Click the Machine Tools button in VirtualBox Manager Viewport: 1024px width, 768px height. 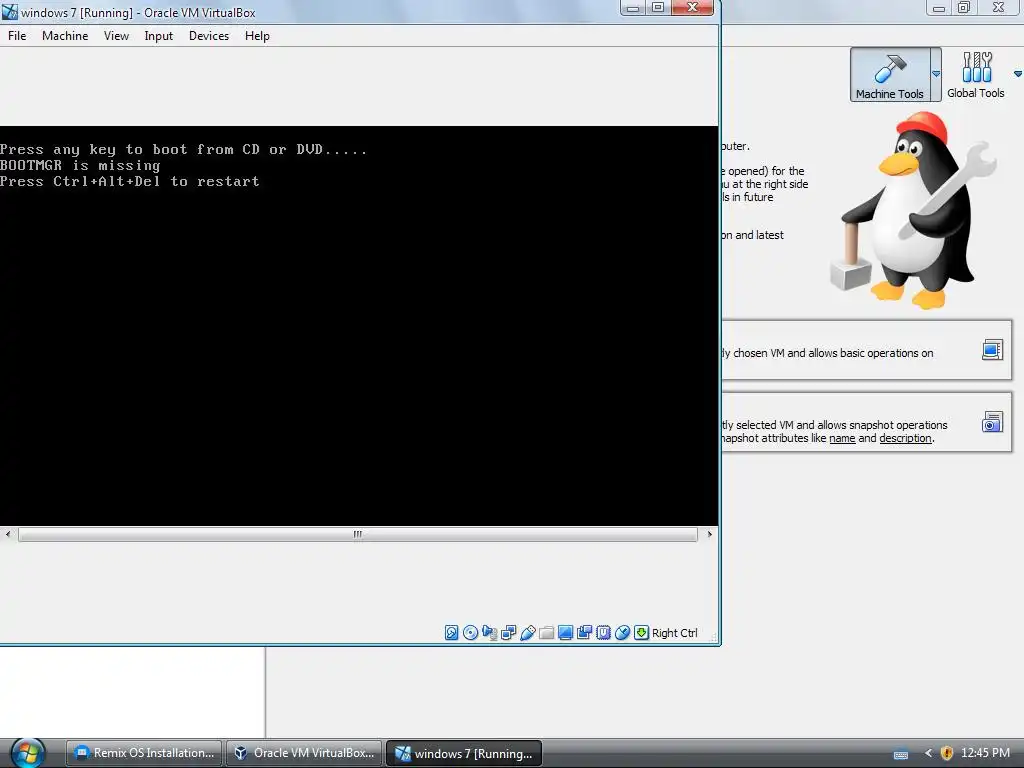889,74
